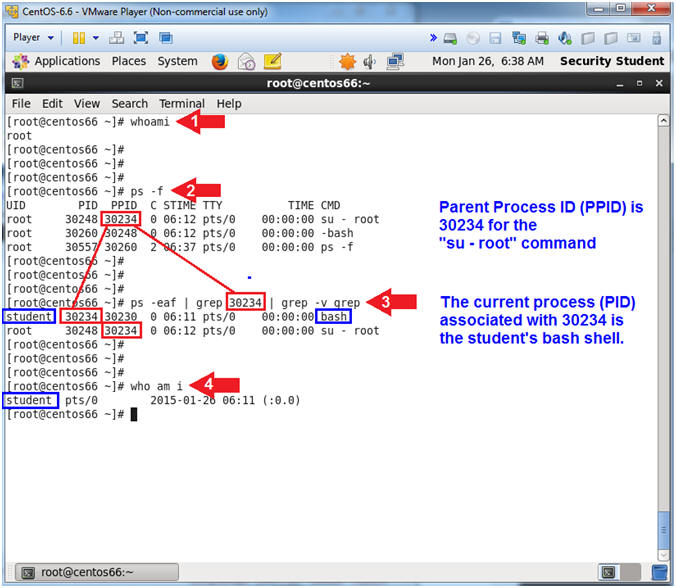Click the terminal cursor at the last prompt
The height and width of the screenshot is (588, 676).
click(x=134, y=415)
